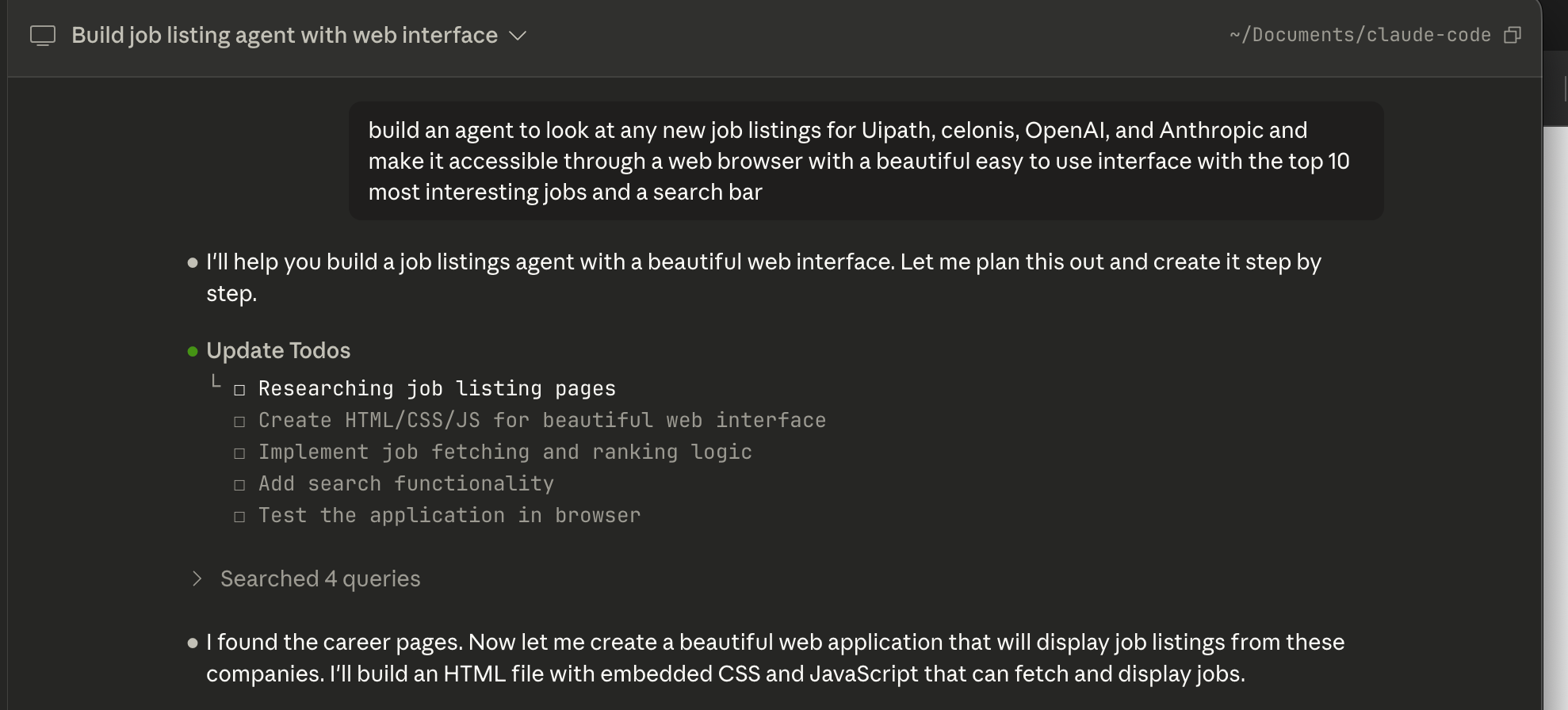The height and width of the screenshot is (710, 1568).
Task: Click the green Update Todos status dot
Action: [x=193, y=351]
